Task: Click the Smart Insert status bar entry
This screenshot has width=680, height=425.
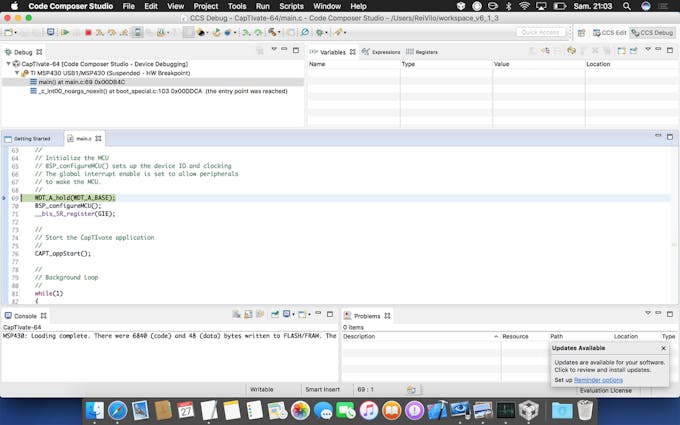Action: tap(322, 389)
